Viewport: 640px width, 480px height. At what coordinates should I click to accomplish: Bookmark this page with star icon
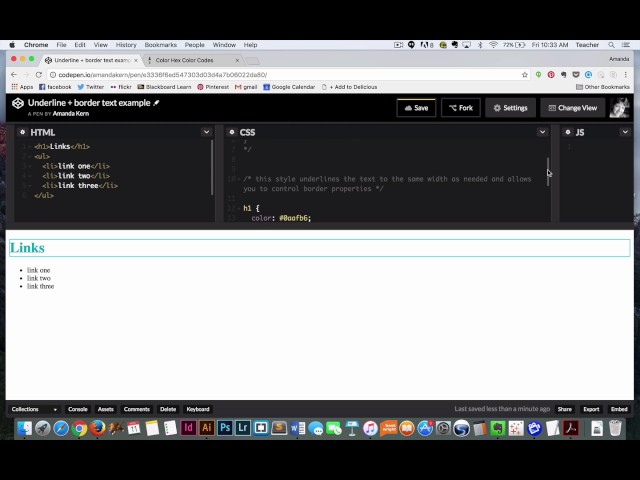524,75
